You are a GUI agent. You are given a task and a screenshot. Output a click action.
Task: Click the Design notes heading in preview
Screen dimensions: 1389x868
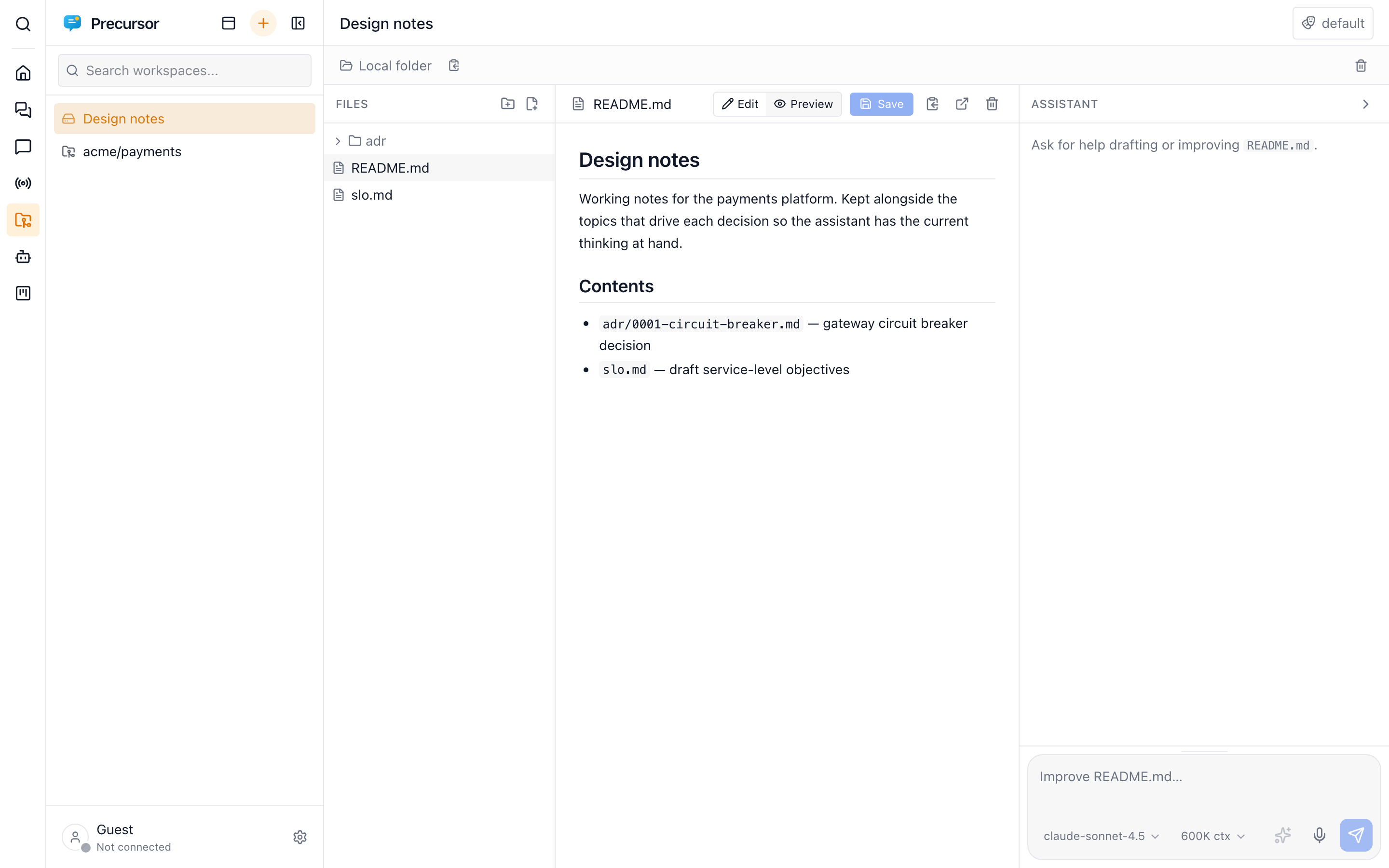coord(639,160)
